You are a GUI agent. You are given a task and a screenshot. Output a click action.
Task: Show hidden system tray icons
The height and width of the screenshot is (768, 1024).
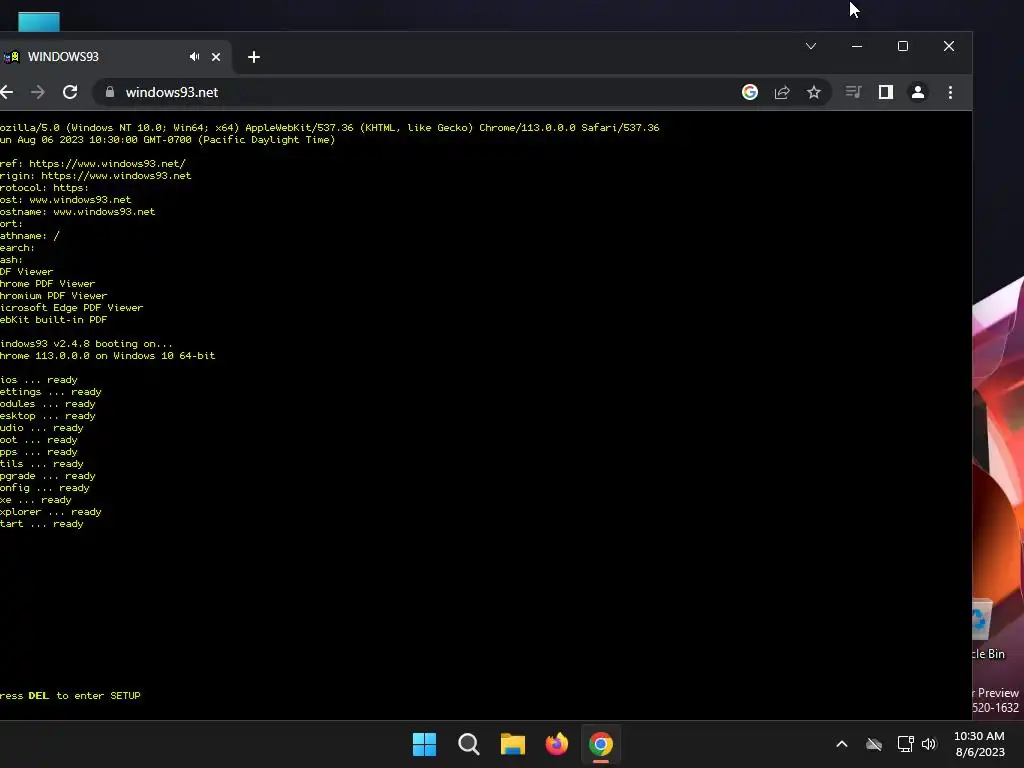(x=842, y=744)
